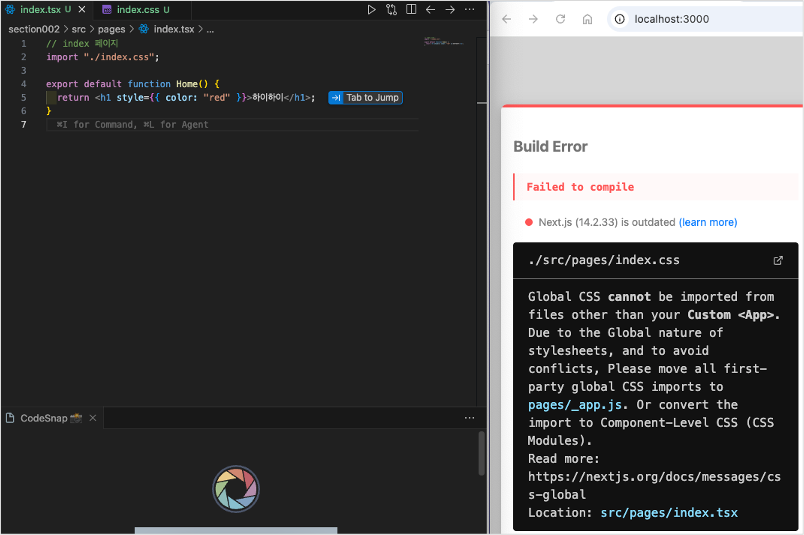Switch to the index.css tab
Image resolution: width=804 pixels, height=535 pixels.
[x=137, y=9]
